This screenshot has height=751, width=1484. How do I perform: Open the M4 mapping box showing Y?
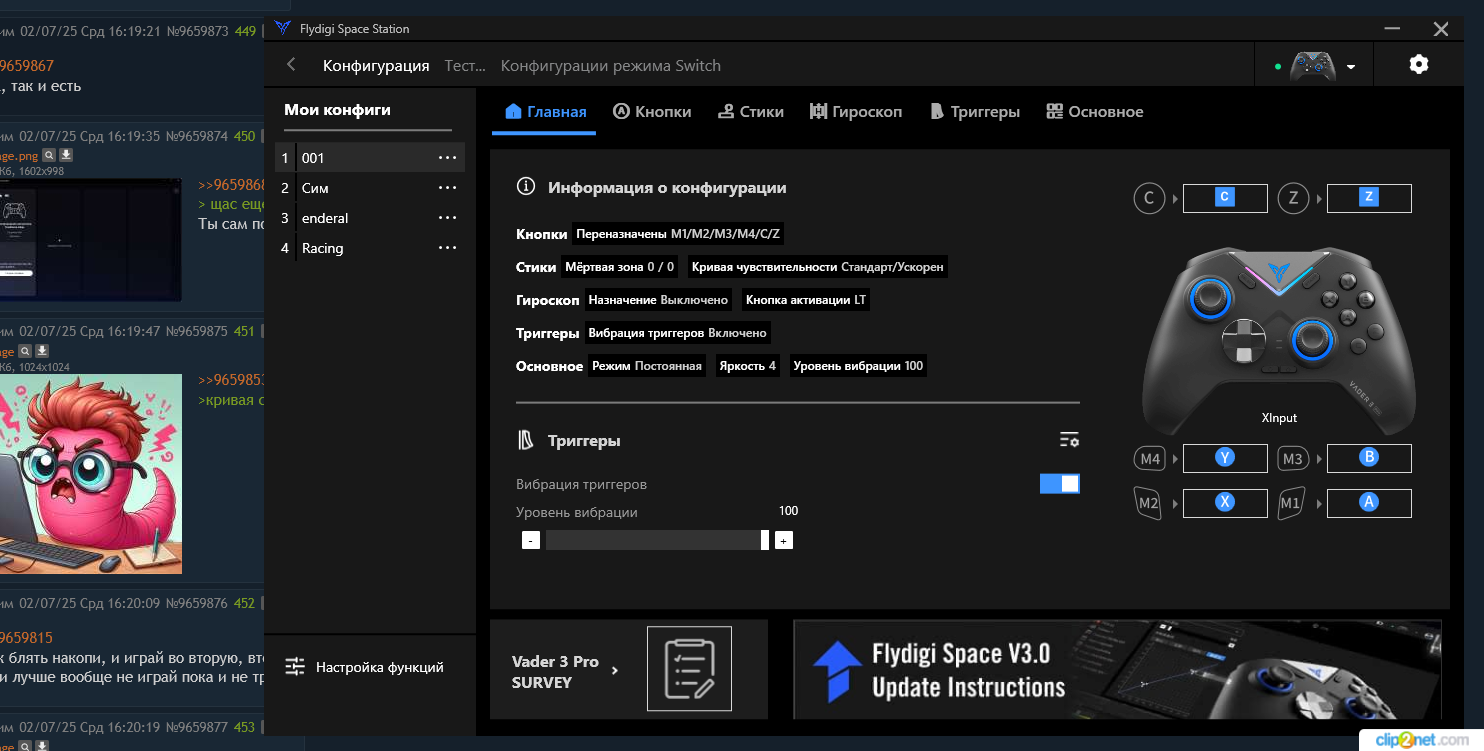pos(1225,458)
